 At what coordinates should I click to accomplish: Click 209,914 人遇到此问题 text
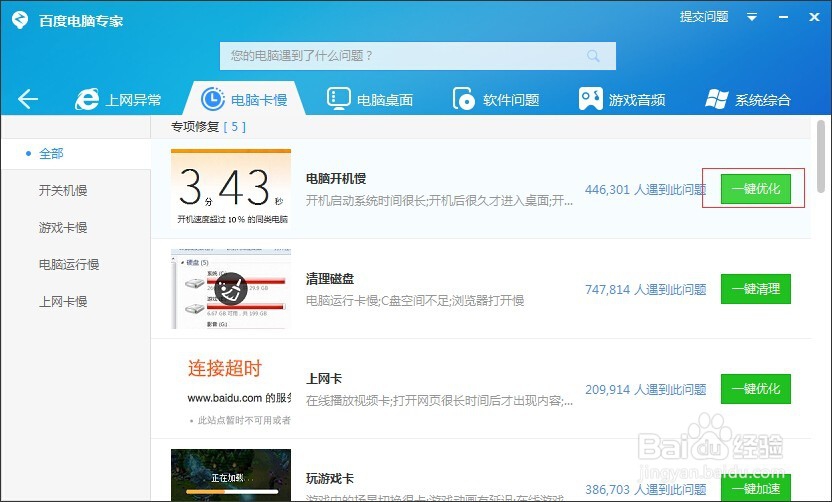(645, 390)
